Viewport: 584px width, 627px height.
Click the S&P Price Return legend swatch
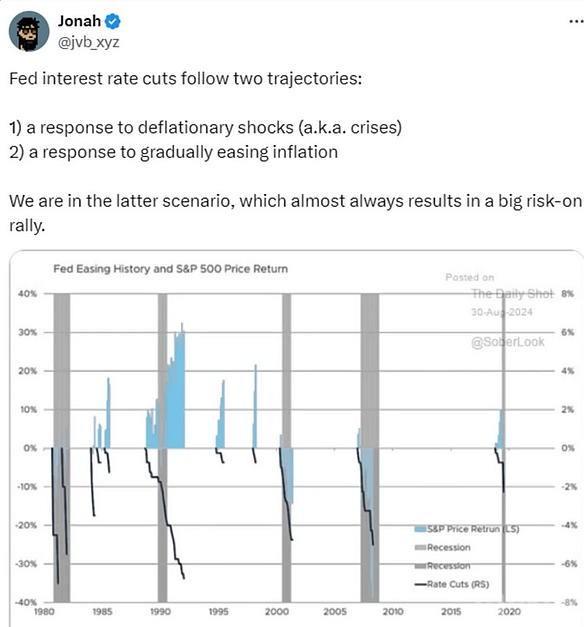(x=420, y=529)
